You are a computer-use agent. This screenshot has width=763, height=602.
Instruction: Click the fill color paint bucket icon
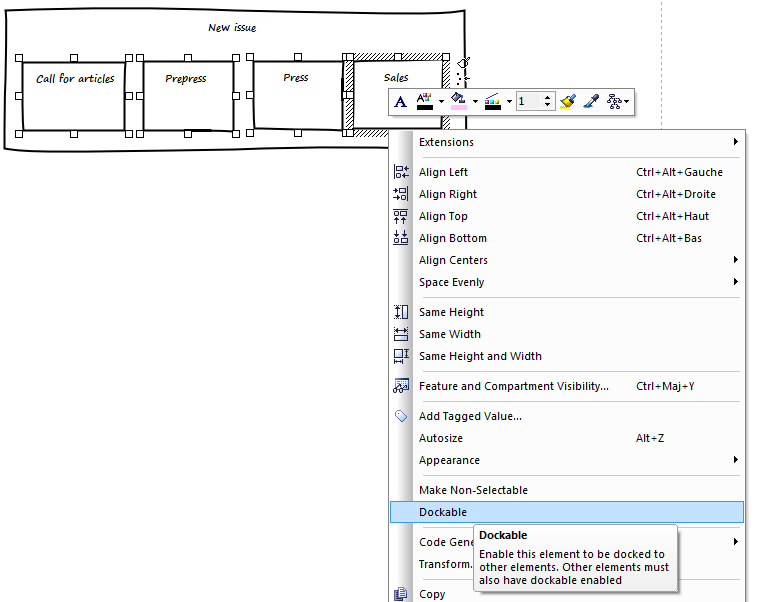click(x=458, y=101)
